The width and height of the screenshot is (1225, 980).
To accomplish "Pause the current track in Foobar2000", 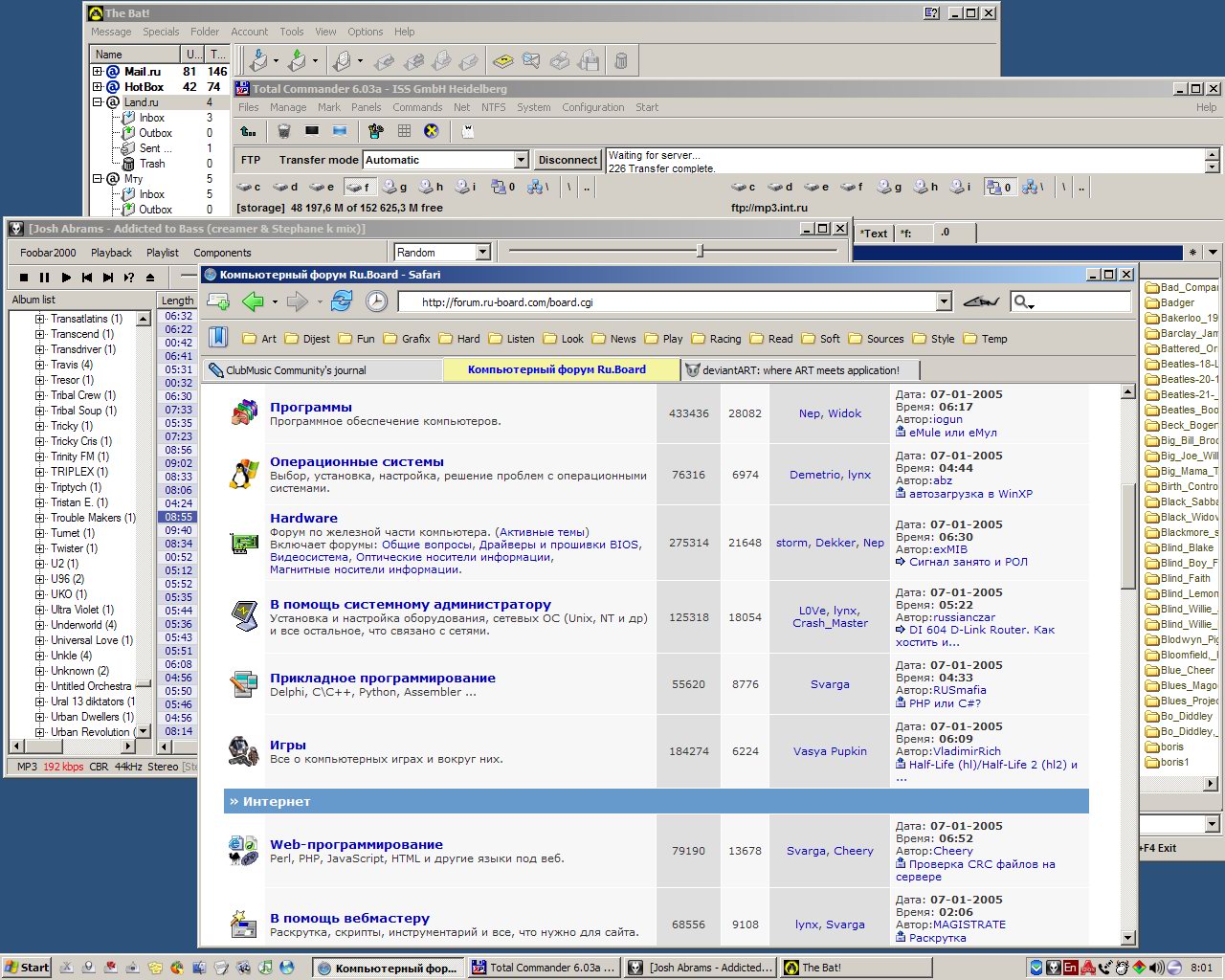I will (x=44, y=278).
